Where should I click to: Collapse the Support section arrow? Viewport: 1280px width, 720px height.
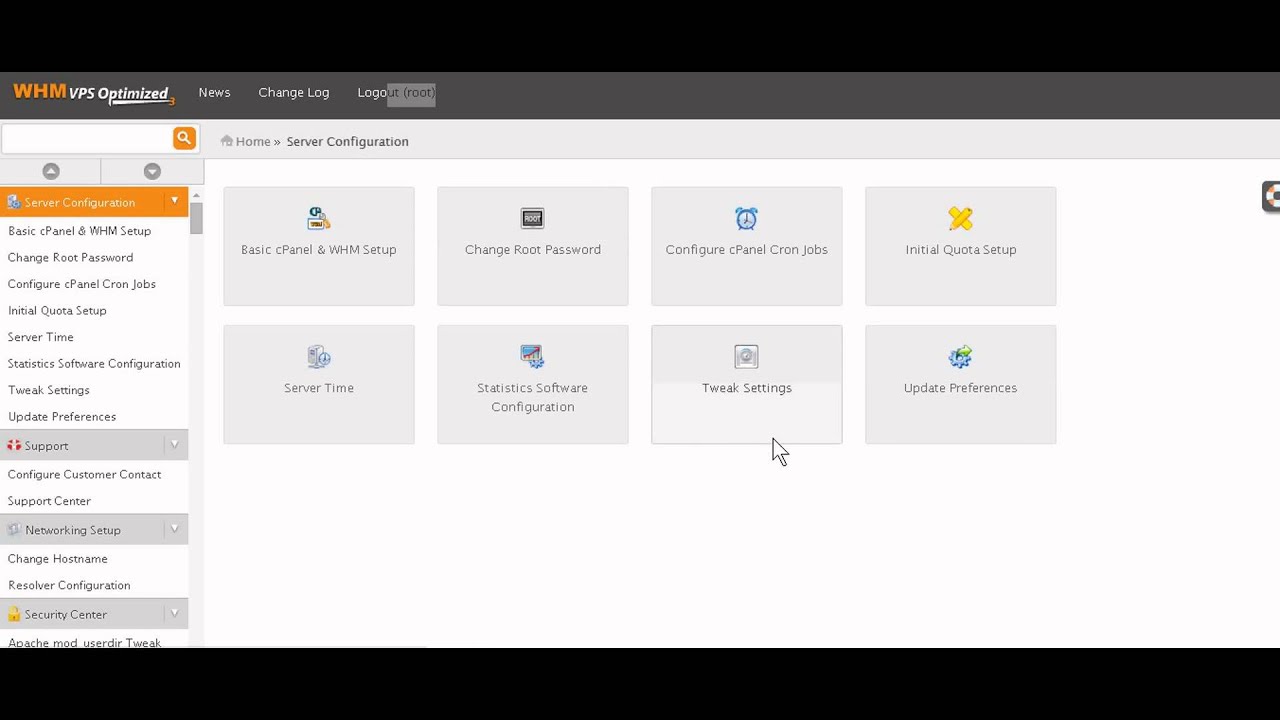[174, 445]
